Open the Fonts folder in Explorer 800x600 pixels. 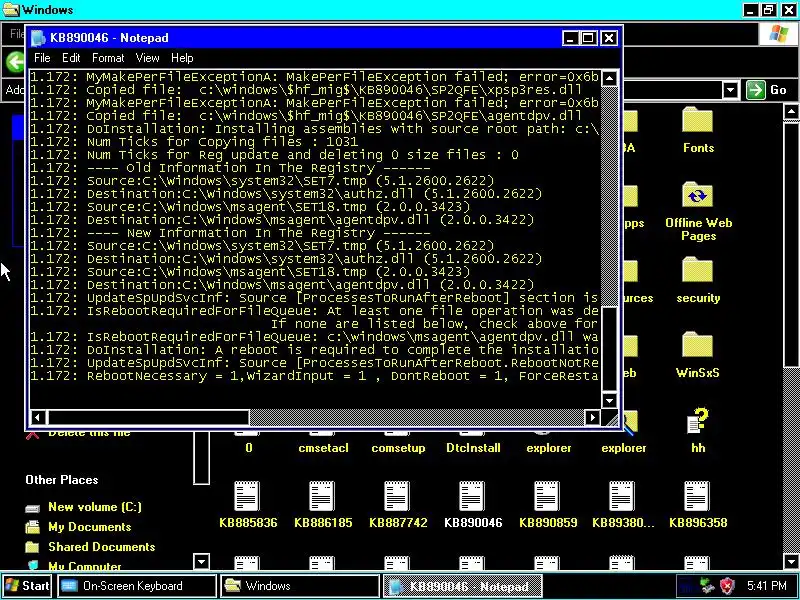point(697,121)
